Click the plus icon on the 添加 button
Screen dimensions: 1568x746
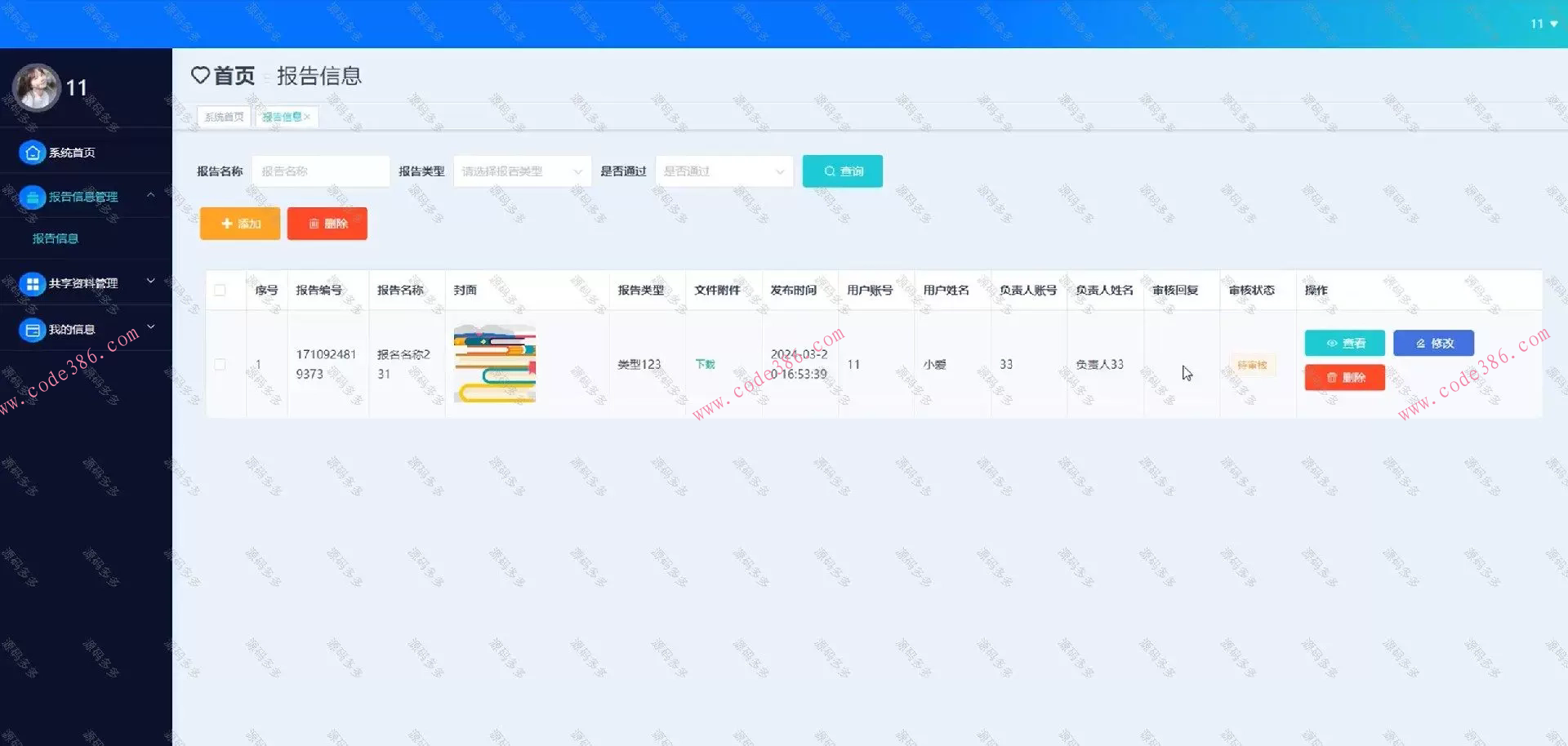[x=227, y=223]
